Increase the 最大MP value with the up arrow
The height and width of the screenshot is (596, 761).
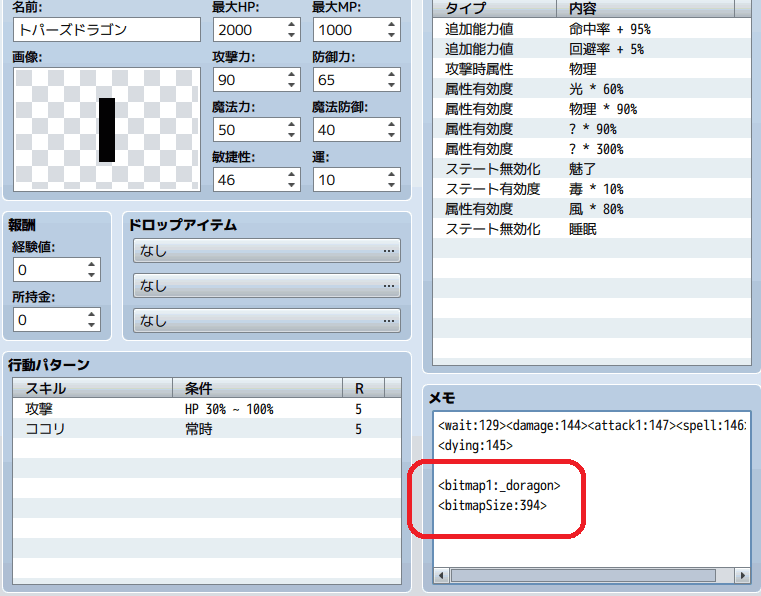[391, 24]
